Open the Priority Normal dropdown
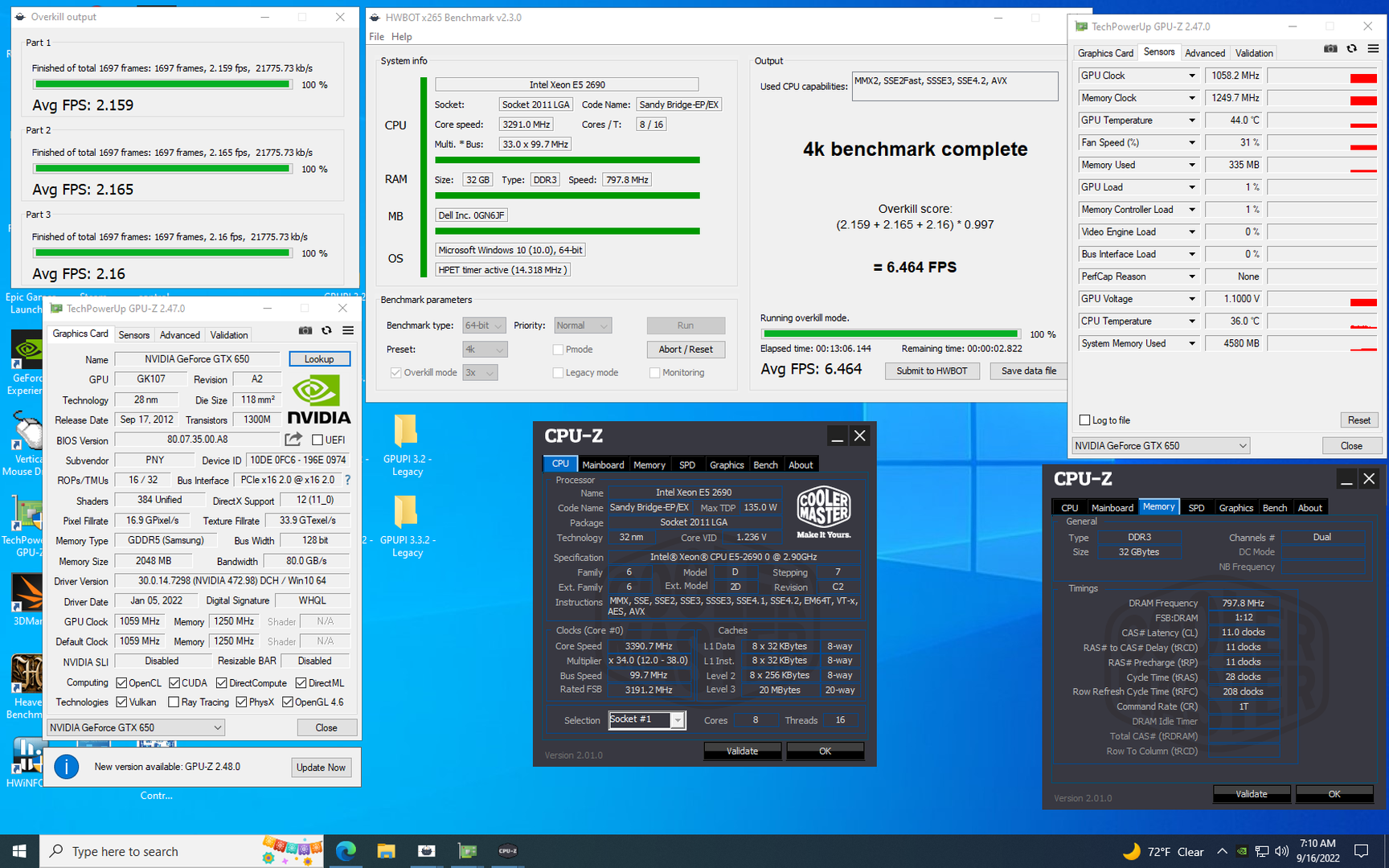 coord(583,325)
